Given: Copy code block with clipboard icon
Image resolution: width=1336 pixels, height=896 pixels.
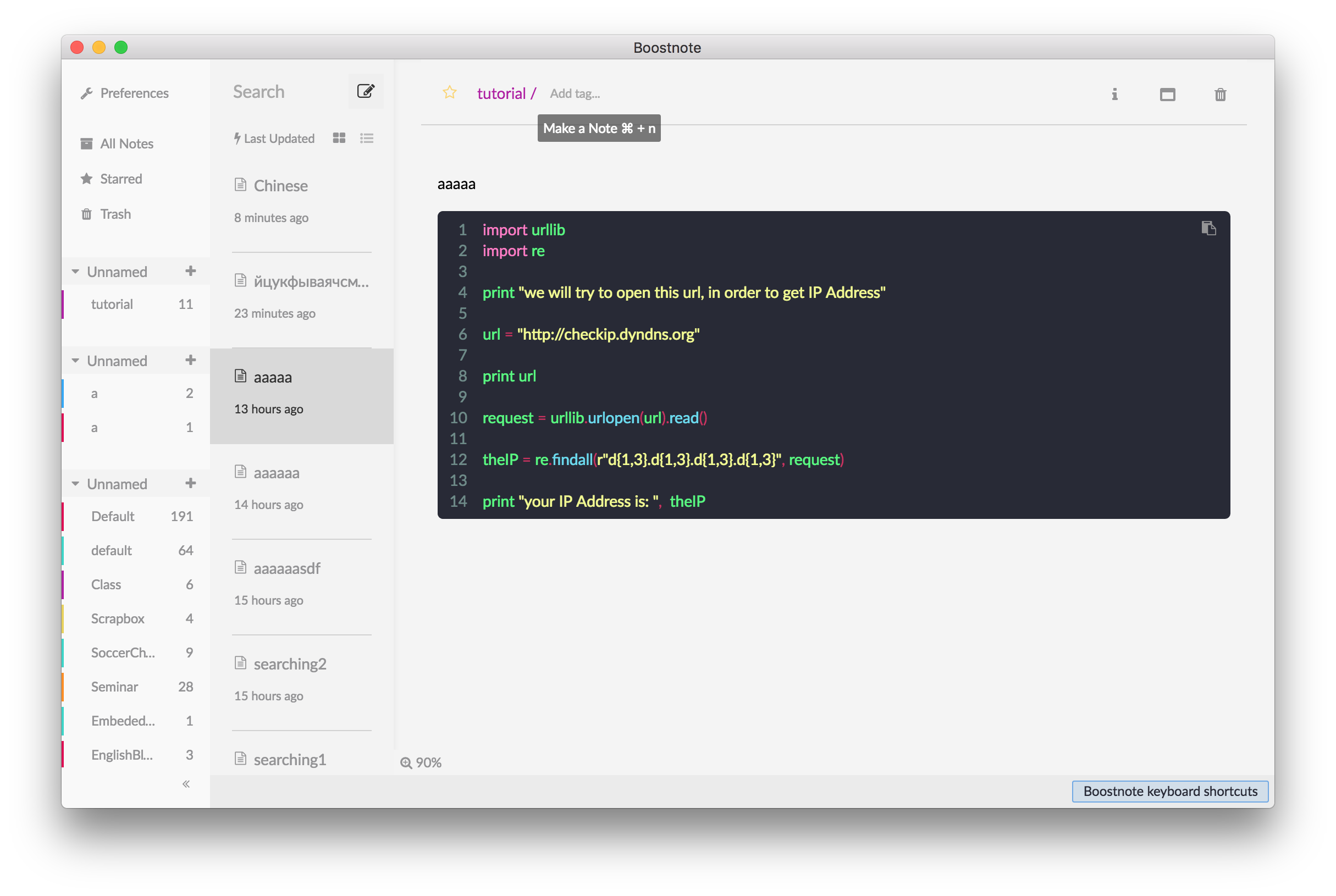Looking at the screenshot, I should point(1208,228).
